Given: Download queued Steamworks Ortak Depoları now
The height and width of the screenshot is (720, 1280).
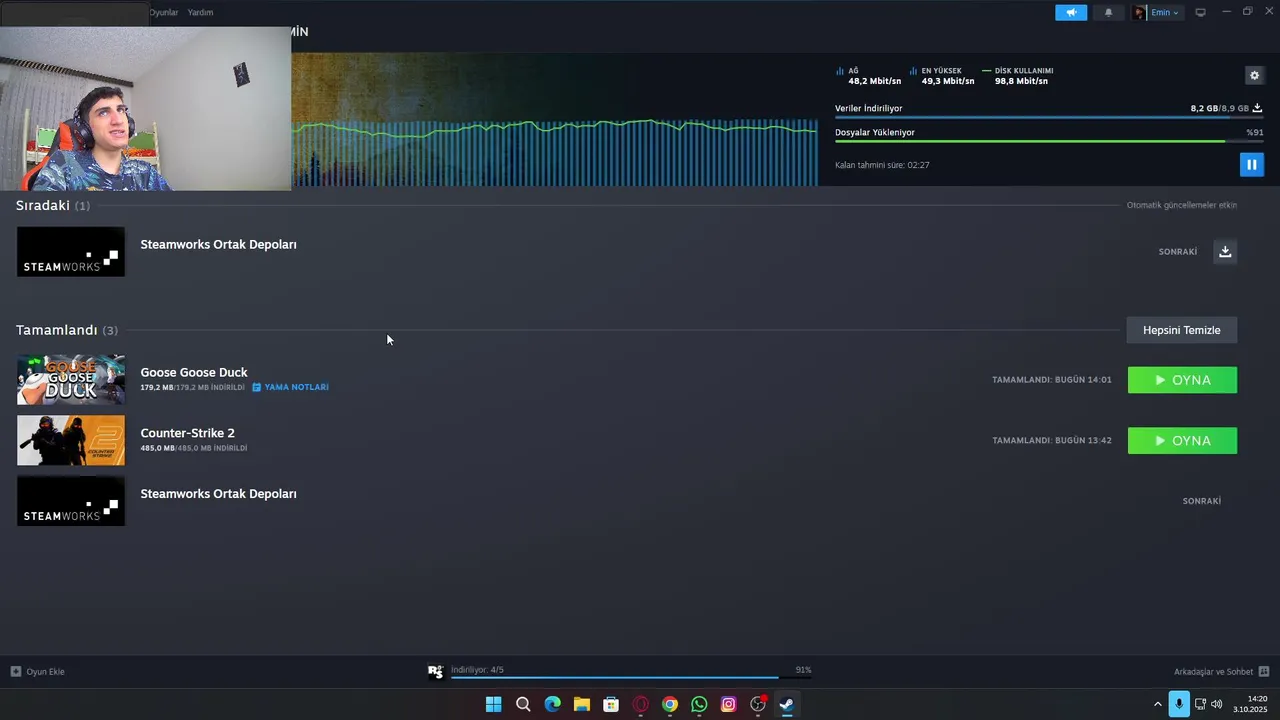Looking at the screenshot, I should [1225, 251].
